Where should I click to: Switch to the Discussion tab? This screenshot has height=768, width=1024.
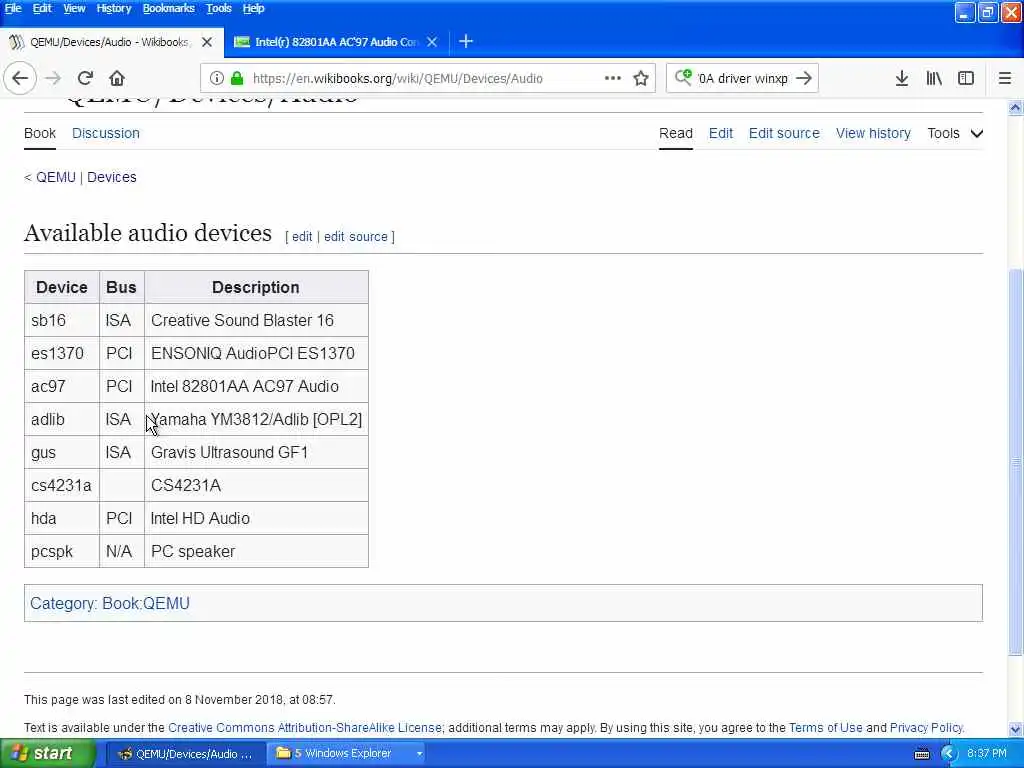tap(106, 133)
